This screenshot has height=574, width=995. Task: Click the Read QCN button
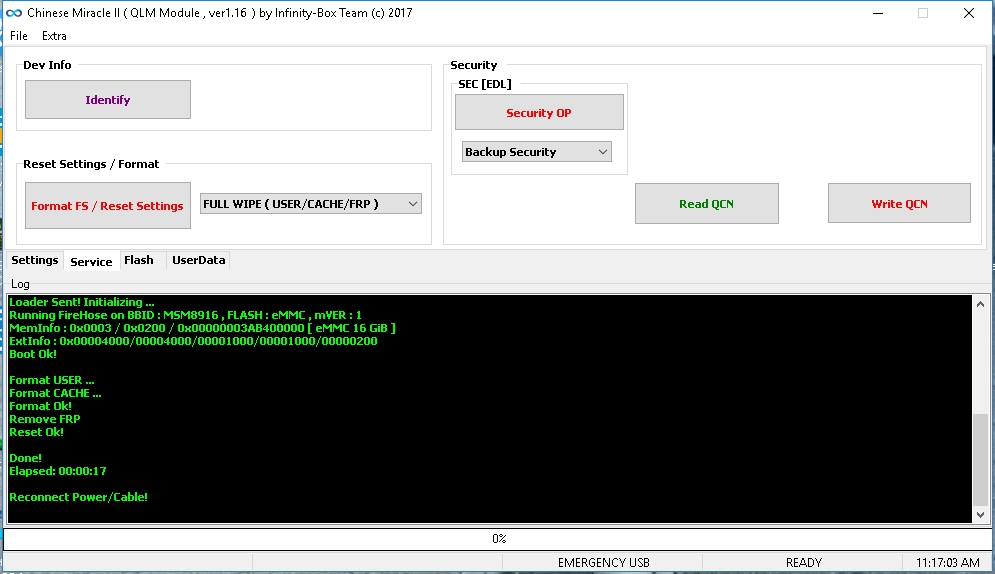tap(707, 204)
